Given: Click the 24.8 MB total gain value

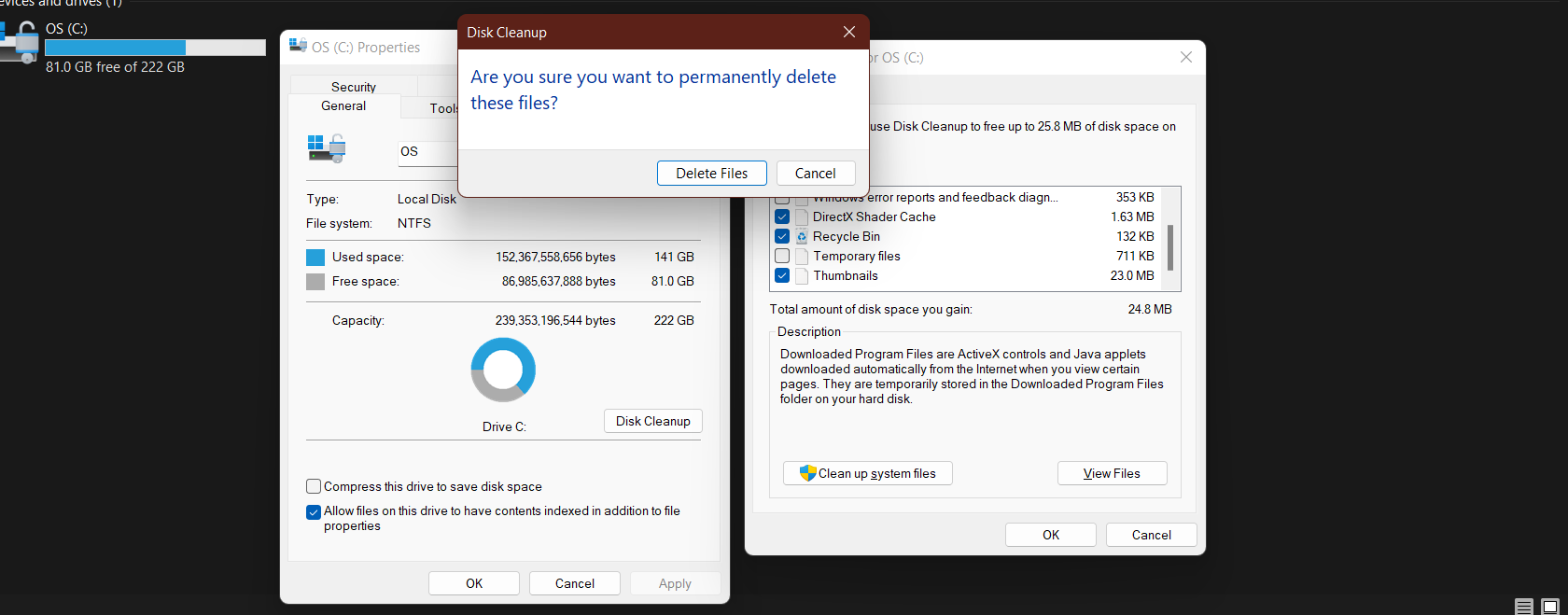Looking at the screenshot, I should 1150,309.
